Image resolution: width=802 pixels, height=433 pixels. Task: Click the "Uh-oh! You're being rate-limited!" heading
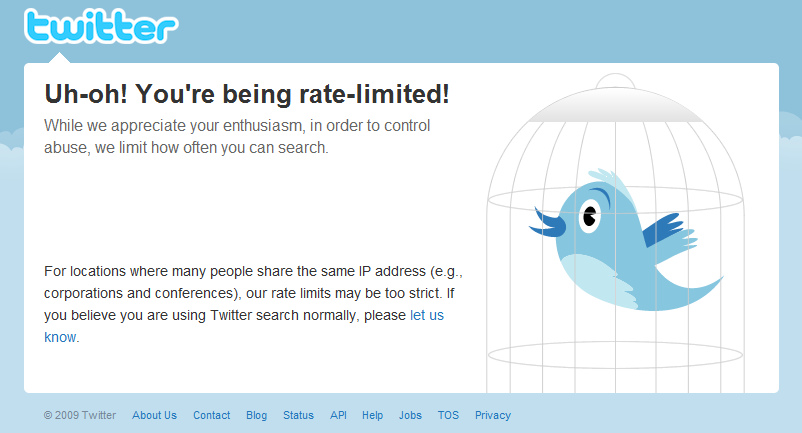tap(247, 94)
